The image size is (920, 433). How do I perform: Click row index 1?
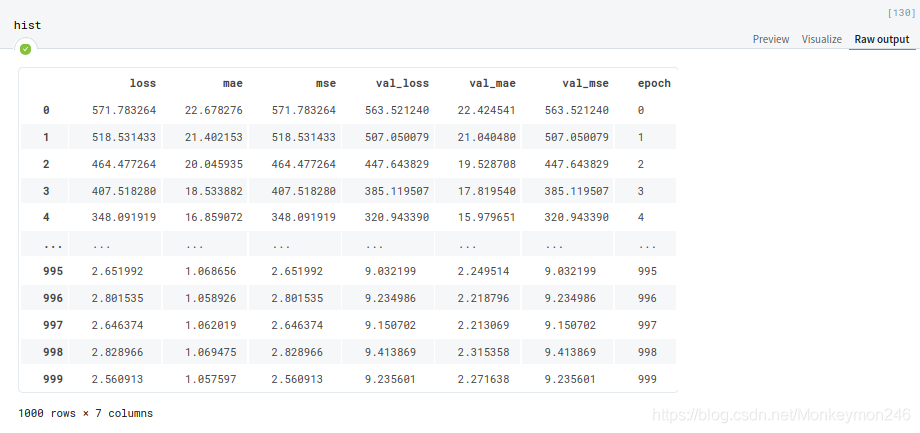coord(46,137)
